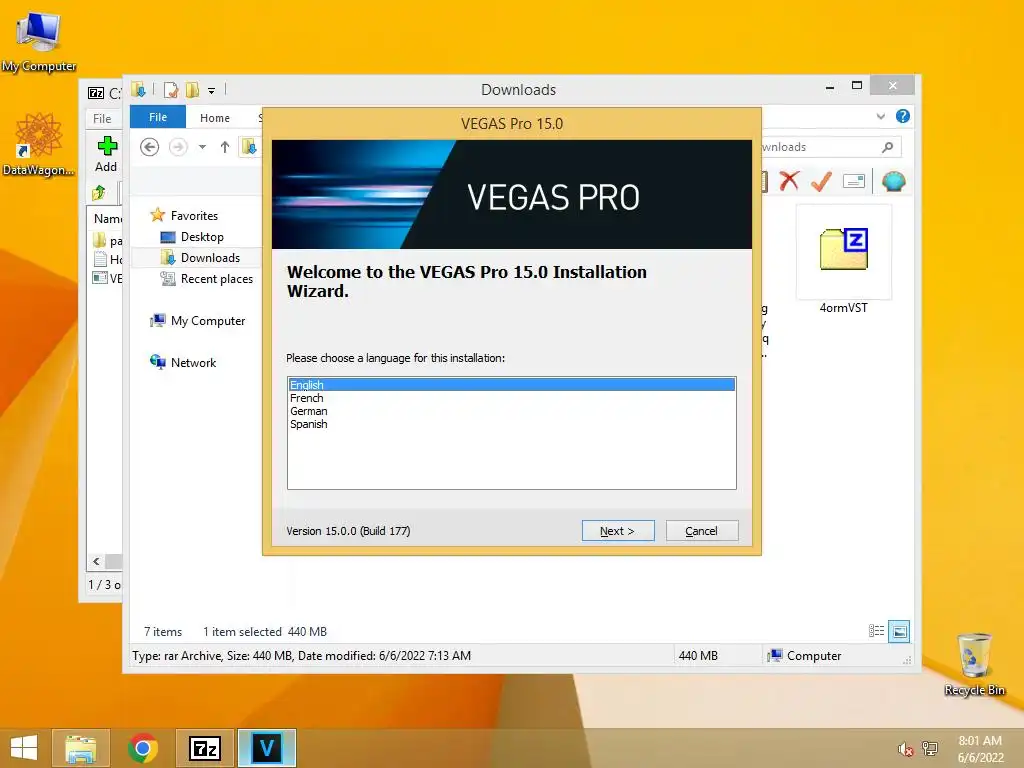Click the blue shell toolbar icon
Screen dimensions: 1024x768
893,181
